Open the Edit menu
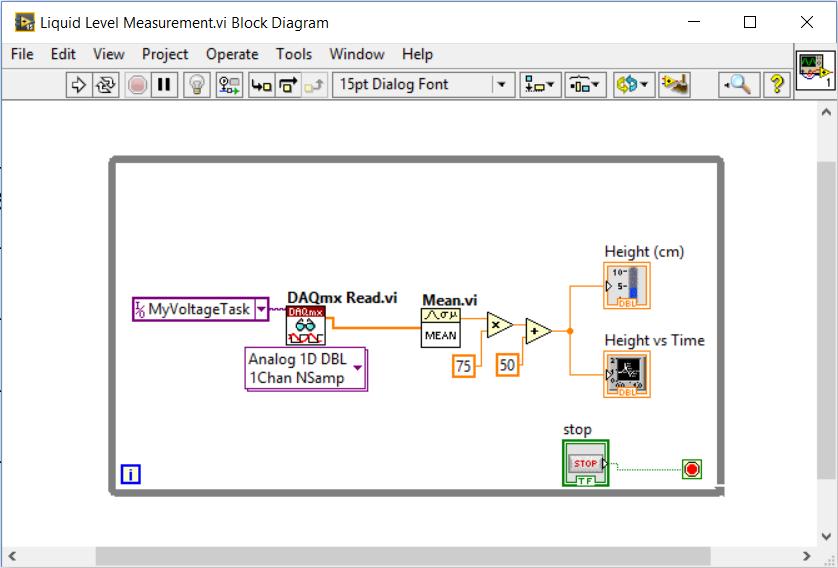 pos(63,55)
